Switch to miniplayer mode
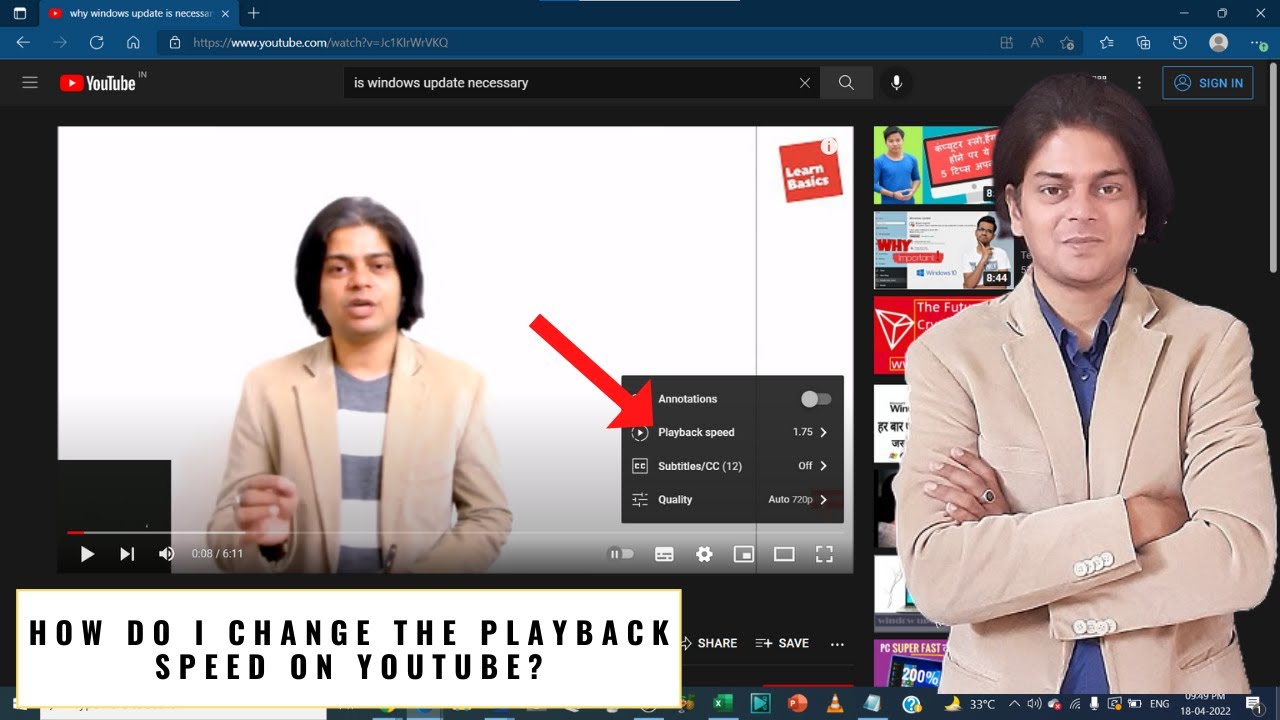This screenshot has width=1280, height=720. pyautogui.click(x=744, y=554)
